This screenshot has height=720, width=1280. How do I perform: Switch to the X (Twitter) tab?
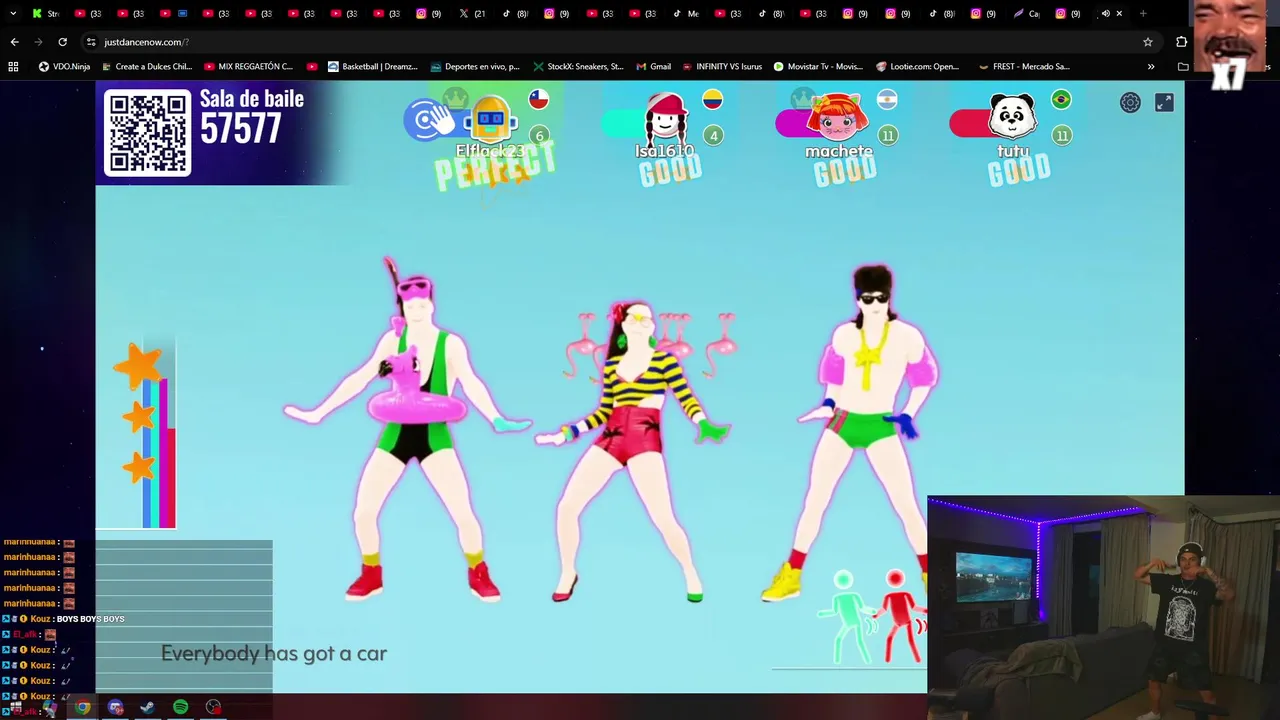click(472, 14)
